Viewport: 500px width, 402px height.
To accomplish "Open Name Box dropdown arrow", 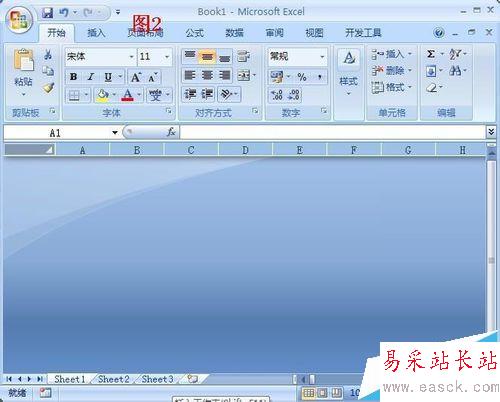I will [x=115, y=133].
